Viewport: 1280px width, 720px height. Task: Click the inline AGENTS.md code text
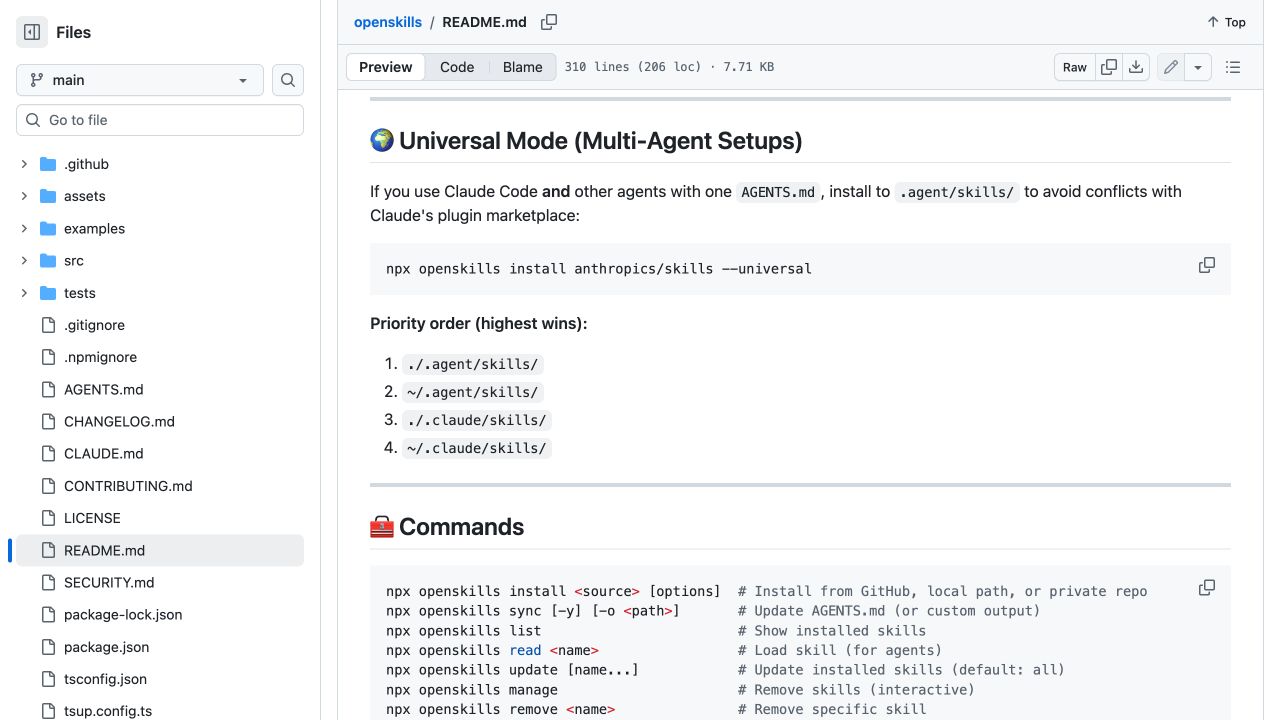click(778, 192)
